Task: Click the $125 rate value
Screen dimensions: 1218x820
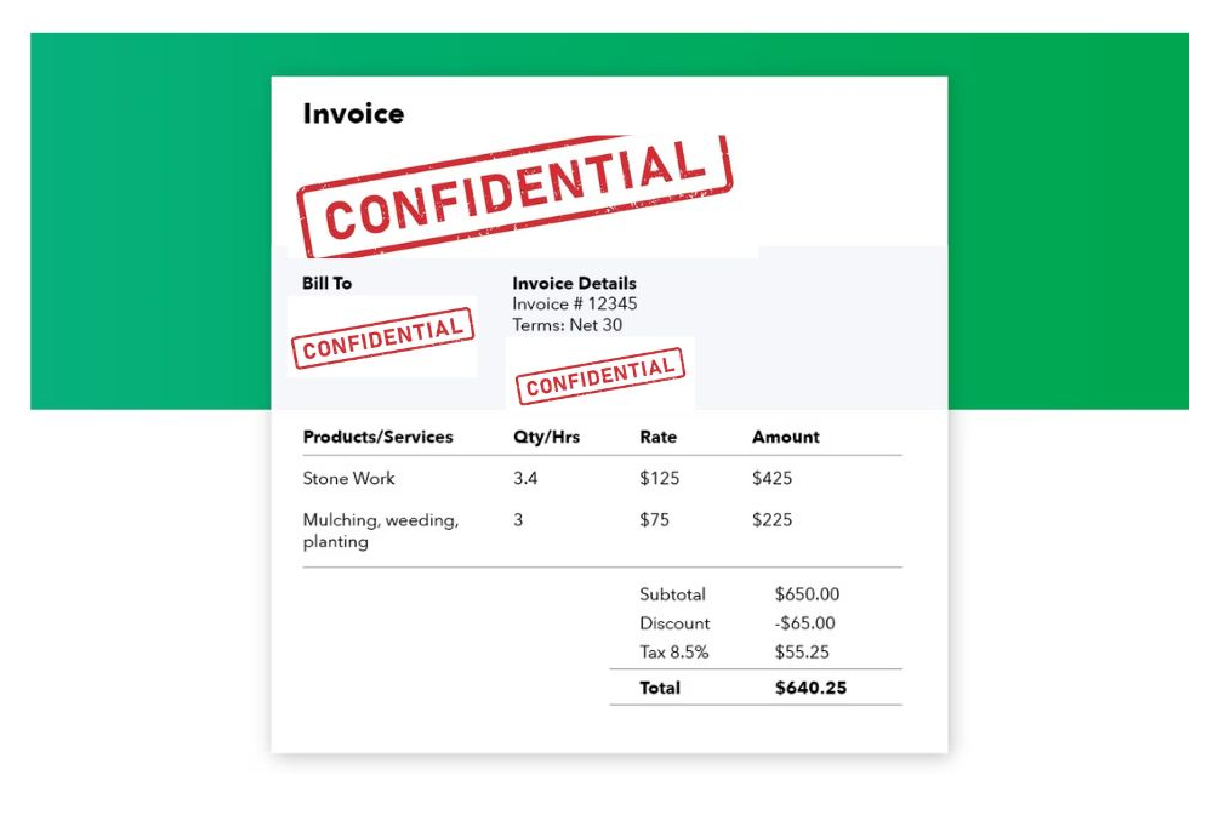Action: (x=660, y=479)
